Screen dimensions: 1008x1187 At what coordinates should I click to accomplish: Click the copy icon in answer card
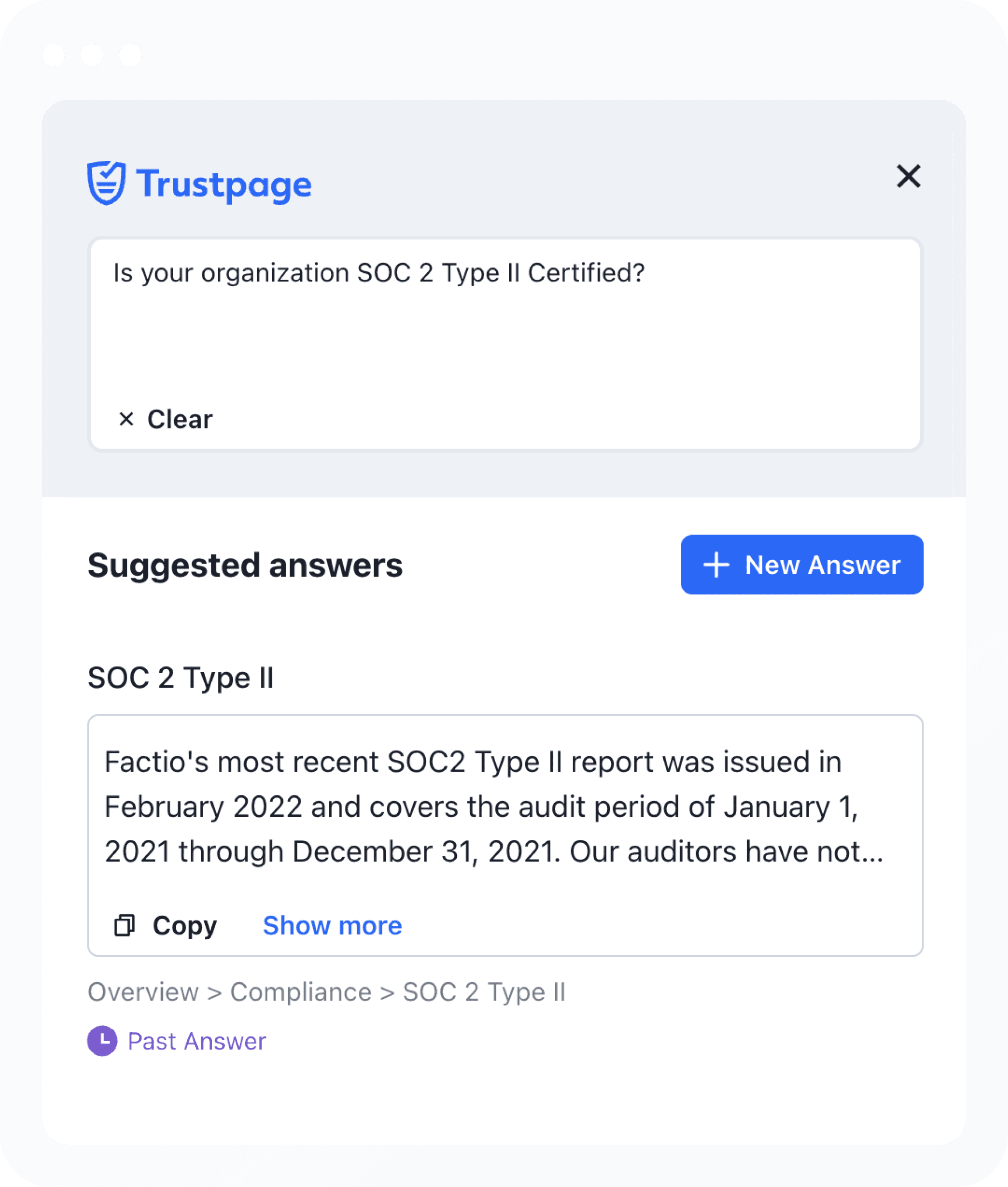[x=124, y=925]
